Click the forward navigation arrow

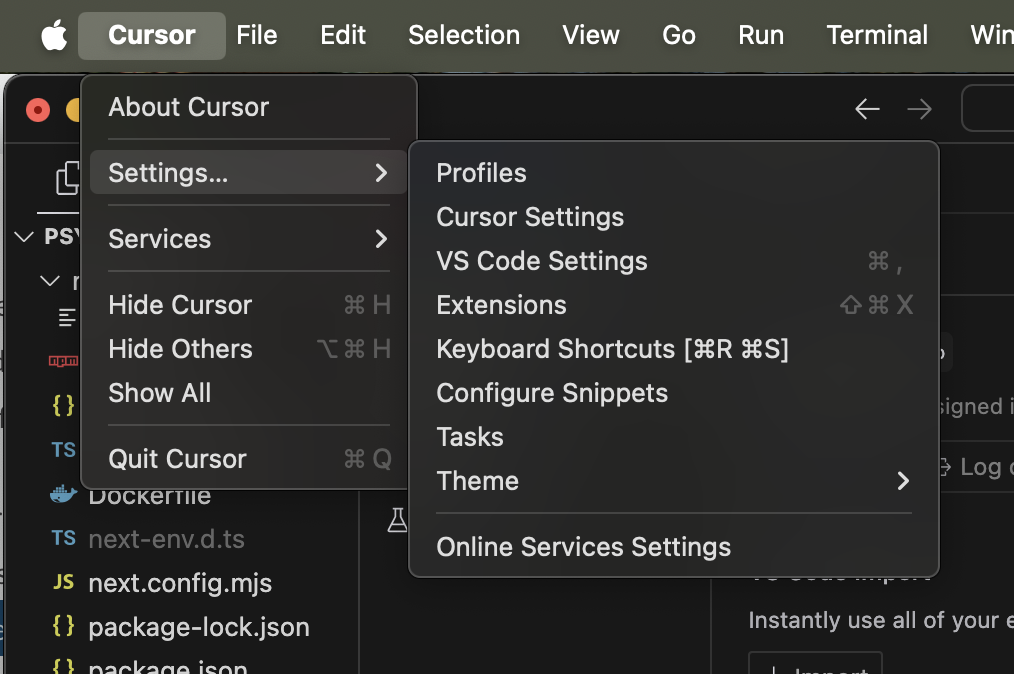coord(919,109)
